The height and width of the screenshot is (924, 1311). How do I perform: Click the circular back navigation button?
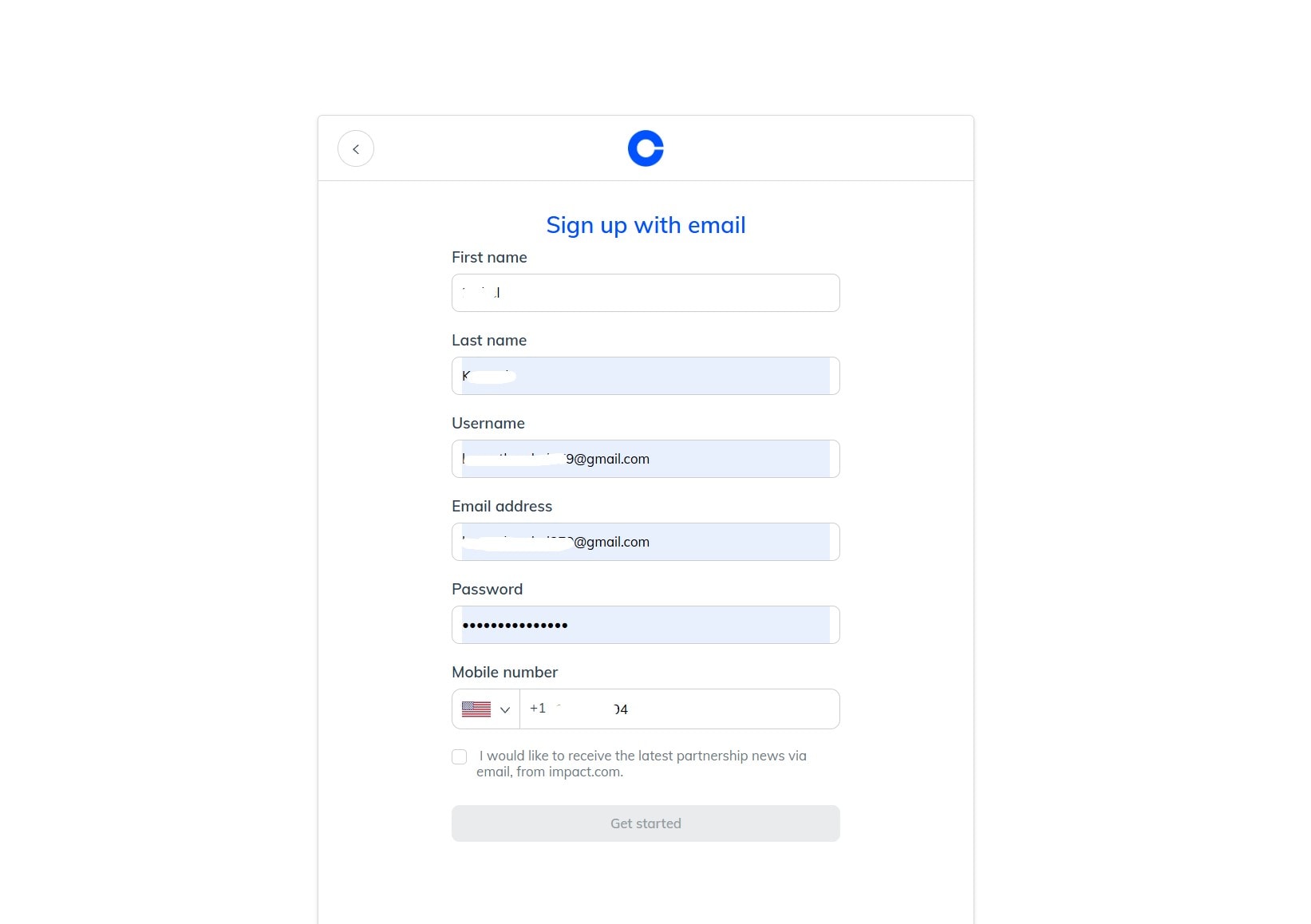(356, 148)
